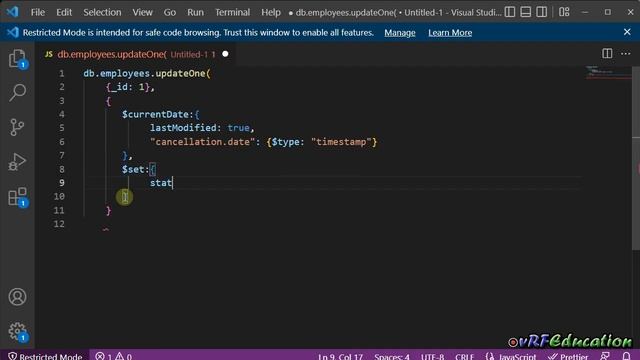Toggle the bottom panel layout icon
This screenshot has height=360, width=640.
[526, 12]
